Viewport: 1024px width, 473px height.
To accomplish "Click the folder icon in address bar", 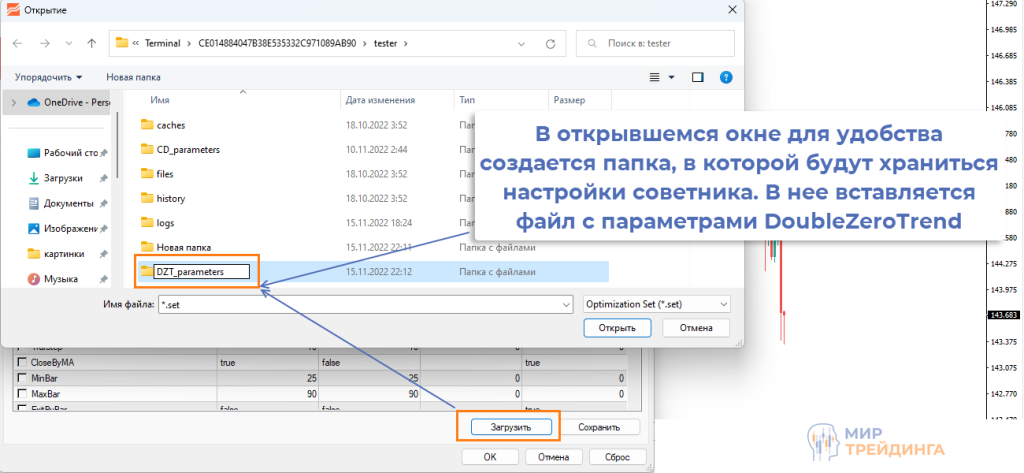I will pyautogui.click(x=121, y=43).
